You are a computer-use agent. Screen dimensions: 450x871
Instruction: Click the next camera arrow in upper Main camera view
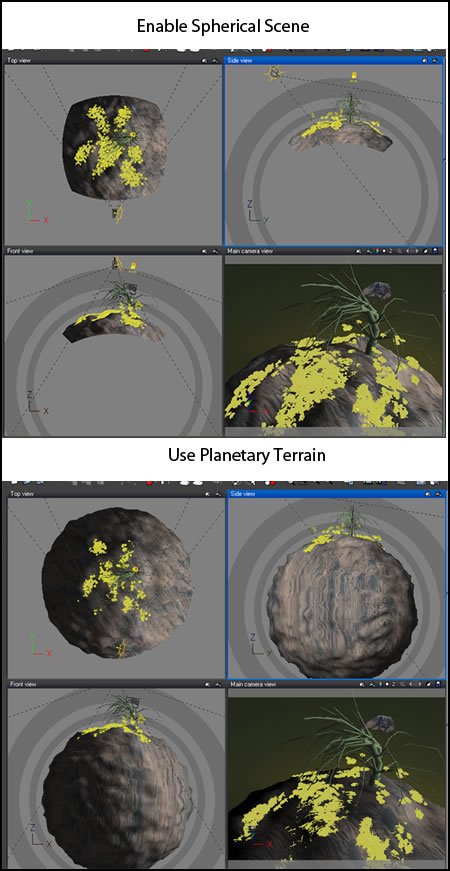(417, 251)
